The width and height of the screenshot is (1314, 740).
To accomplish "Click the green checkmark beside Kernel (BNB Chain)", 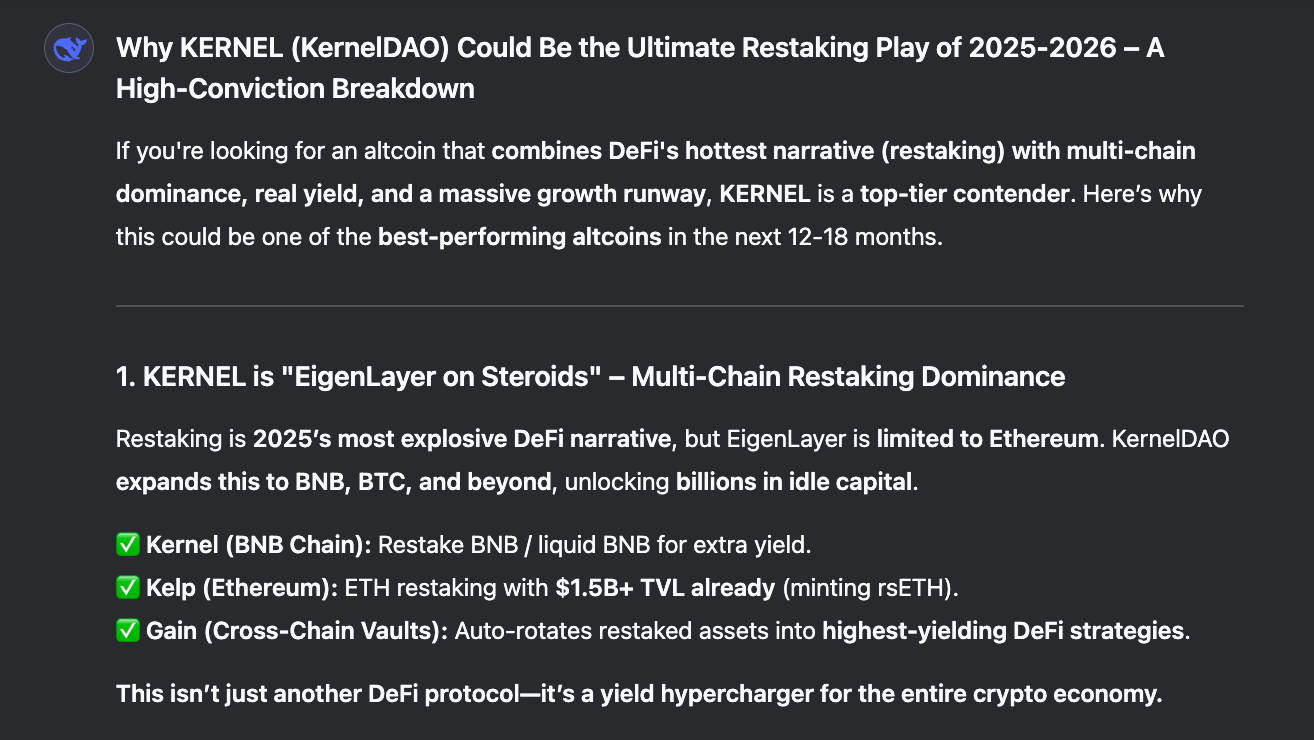I will tap(128, 545).
